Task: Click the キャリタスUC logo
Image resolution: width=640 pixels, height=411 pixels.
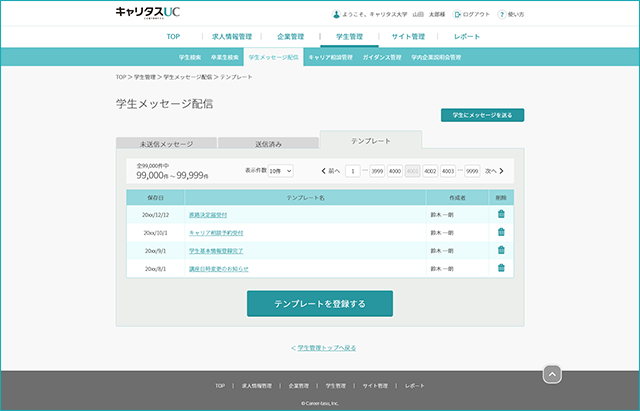Action: coord(148,12)
